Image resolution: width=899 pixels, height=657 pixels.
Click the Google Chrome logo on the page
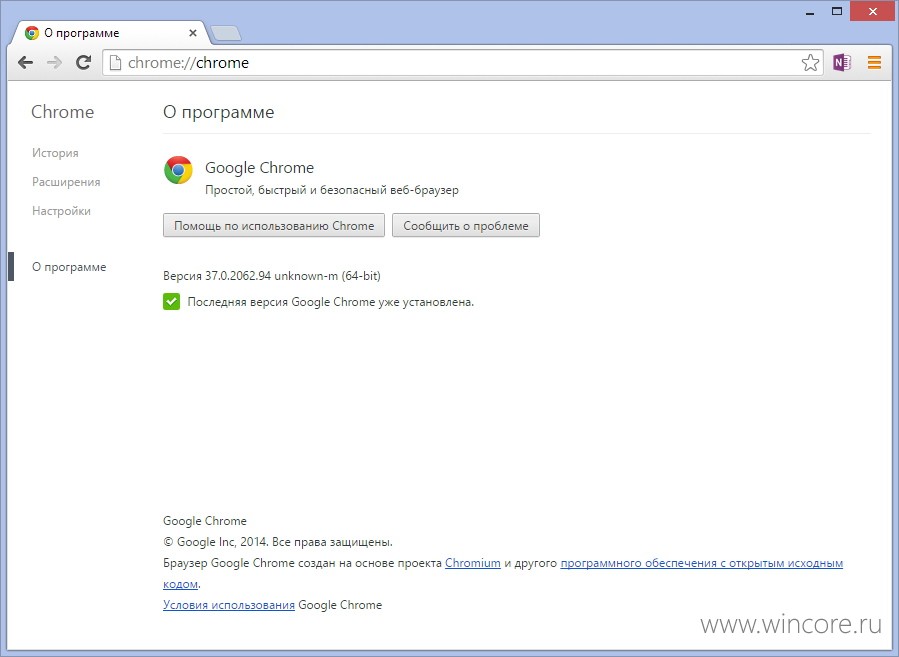[178, 170]
